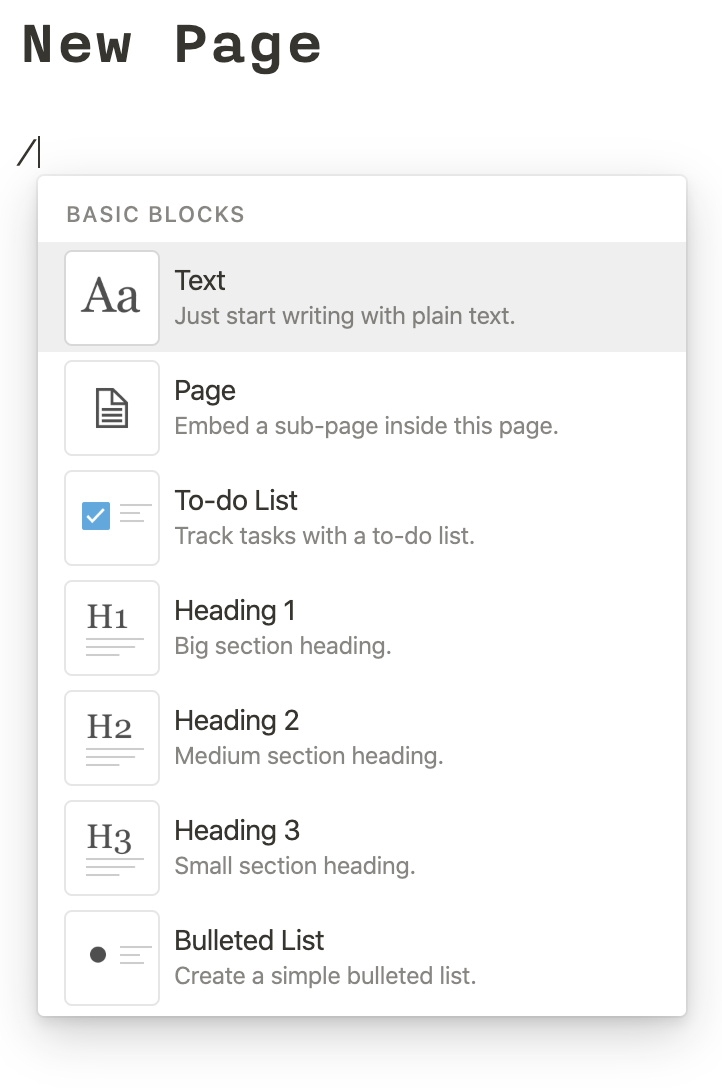The image size is (722, 1088).
Task: Click the H3 heading icon
Action: (x=112, y=847)
